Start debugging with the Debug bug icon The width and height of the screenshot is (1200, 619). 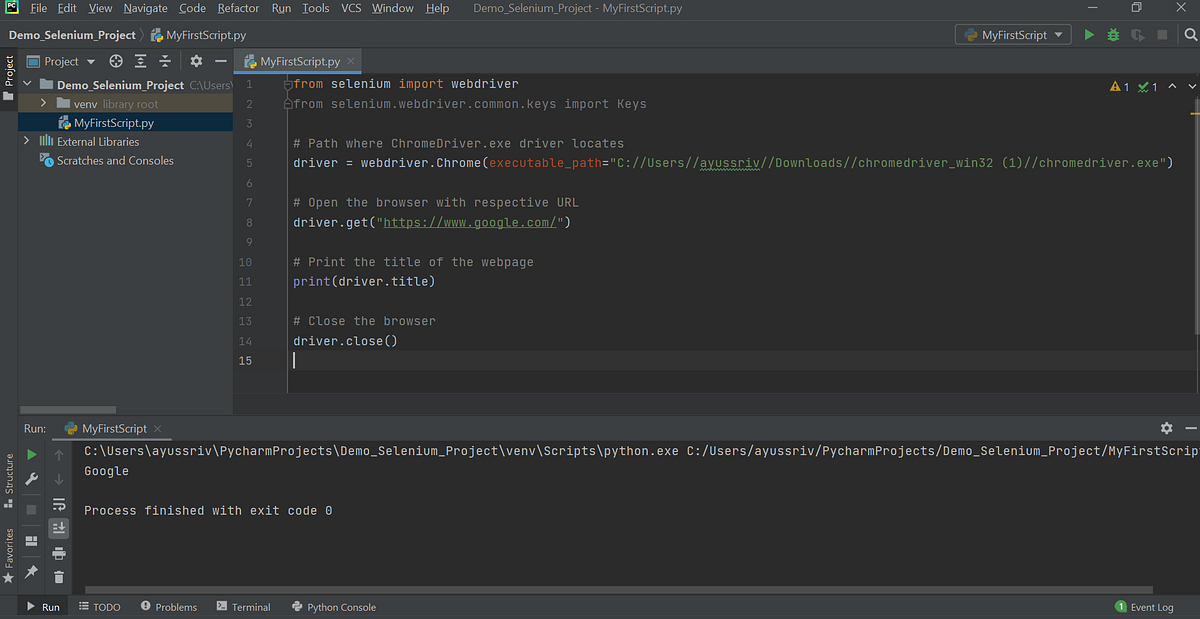pos(1113,33)
